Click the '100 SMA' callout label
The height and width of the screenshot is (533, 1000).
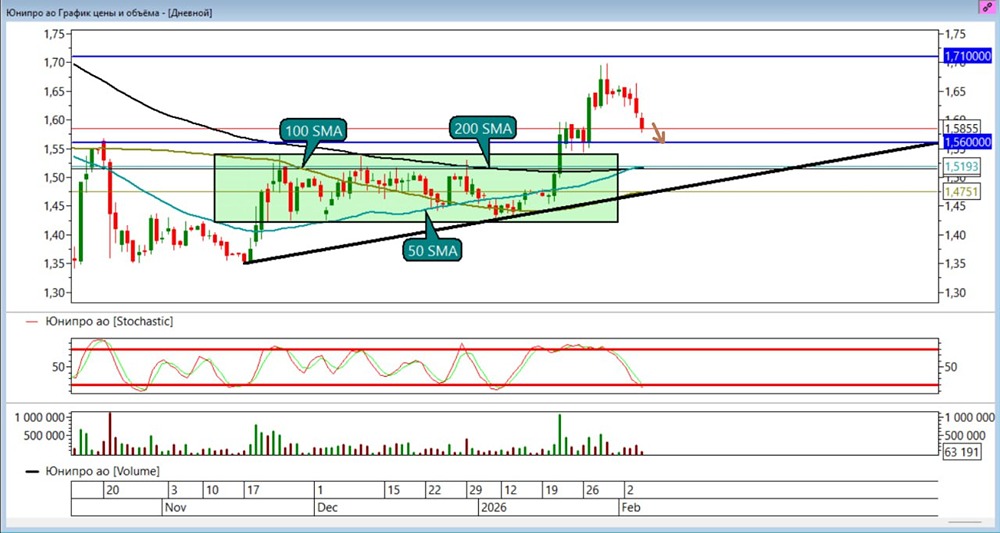coord(314,133)
